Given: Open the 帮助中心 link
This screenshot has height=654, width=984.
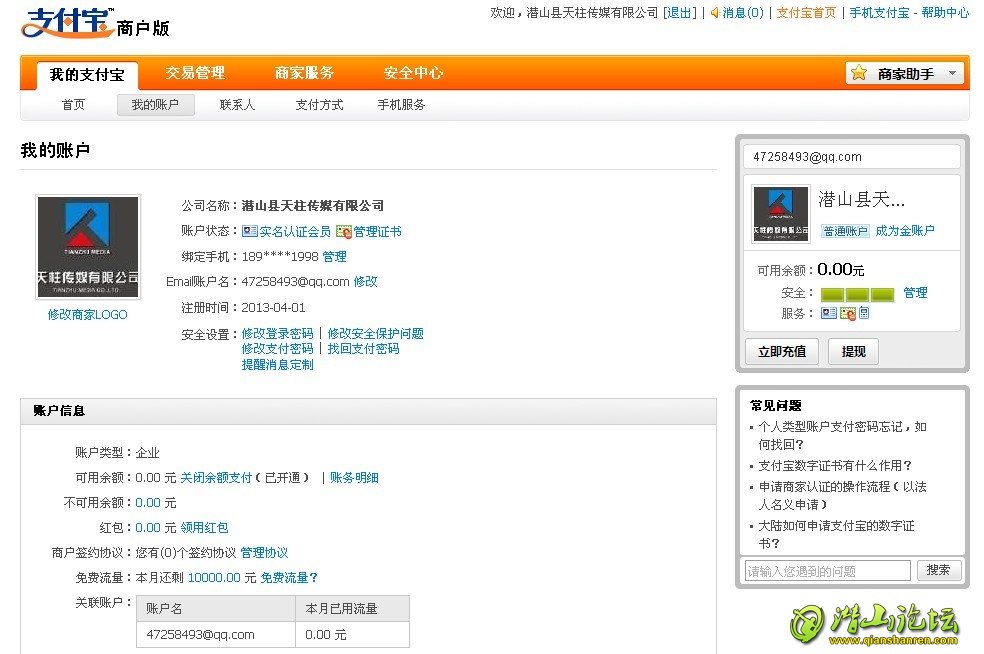Looking at the screenshot, I should tap(945, 13).
